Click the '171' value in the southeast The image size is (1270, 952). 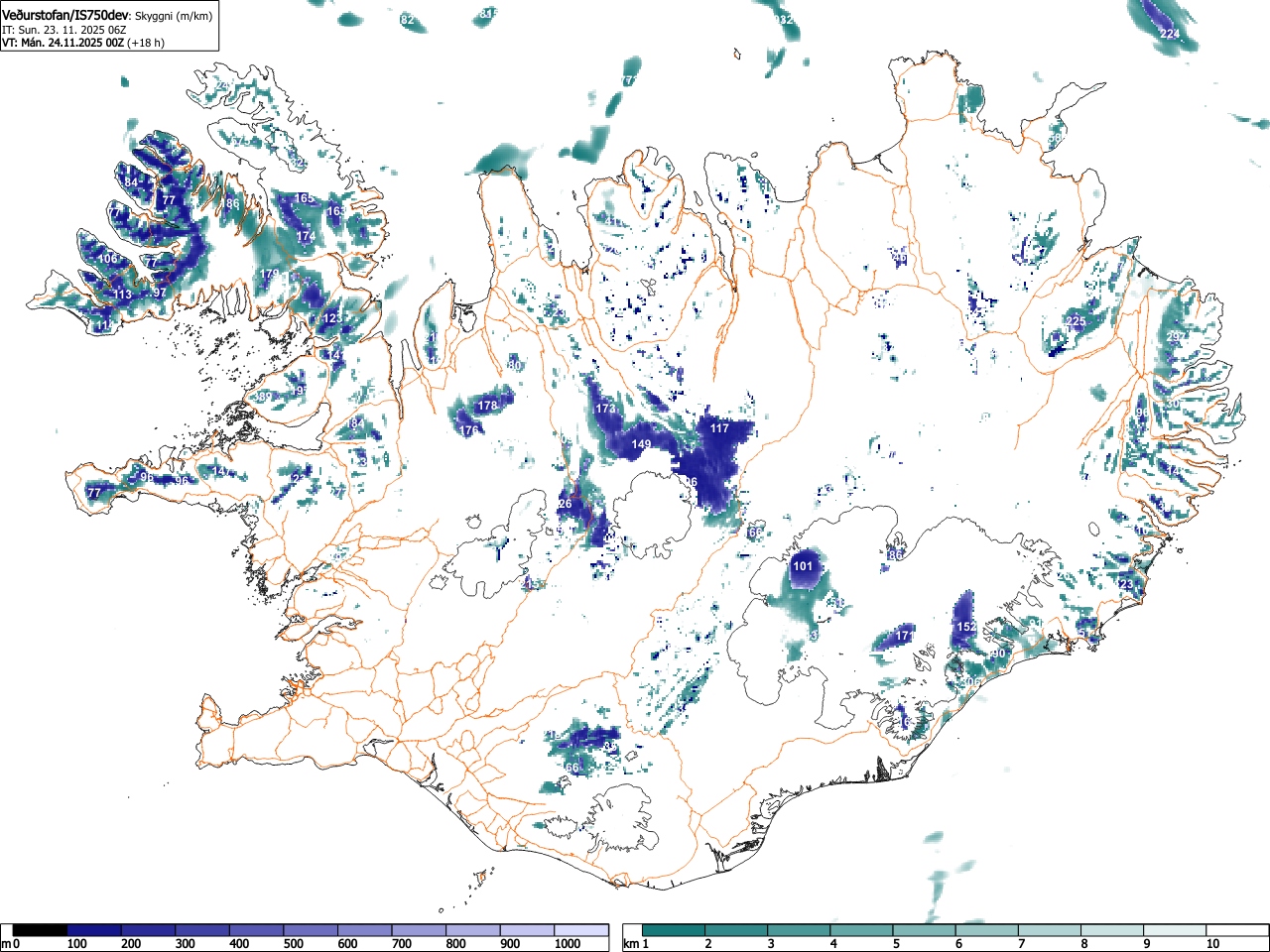[904, 637]
